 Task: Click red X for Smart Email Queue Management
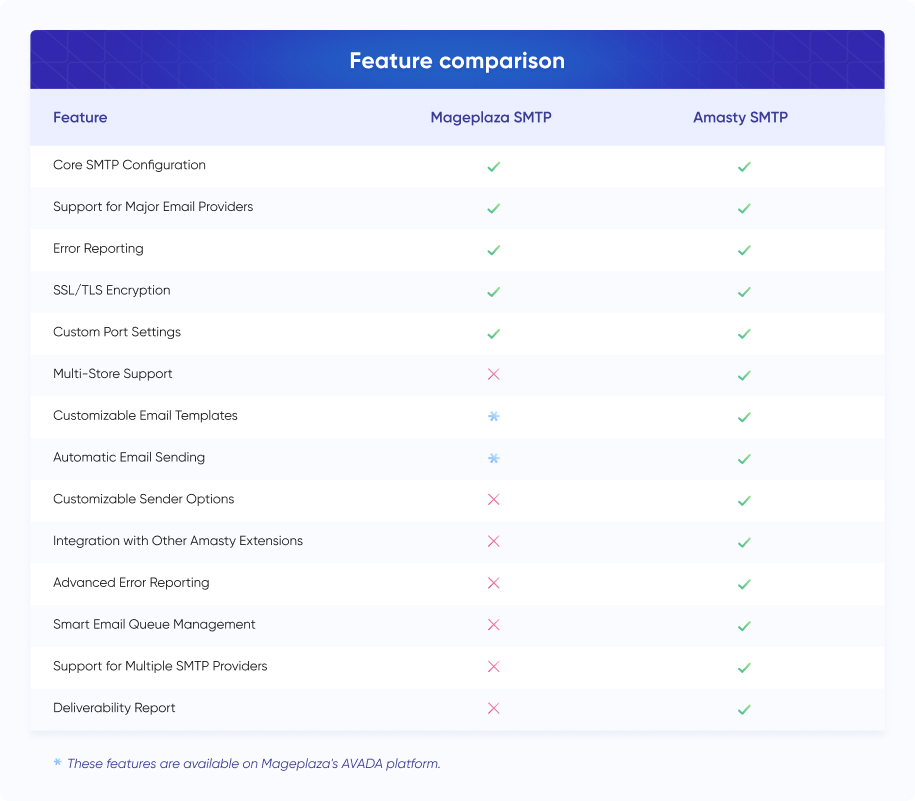[x=494, y=625]
